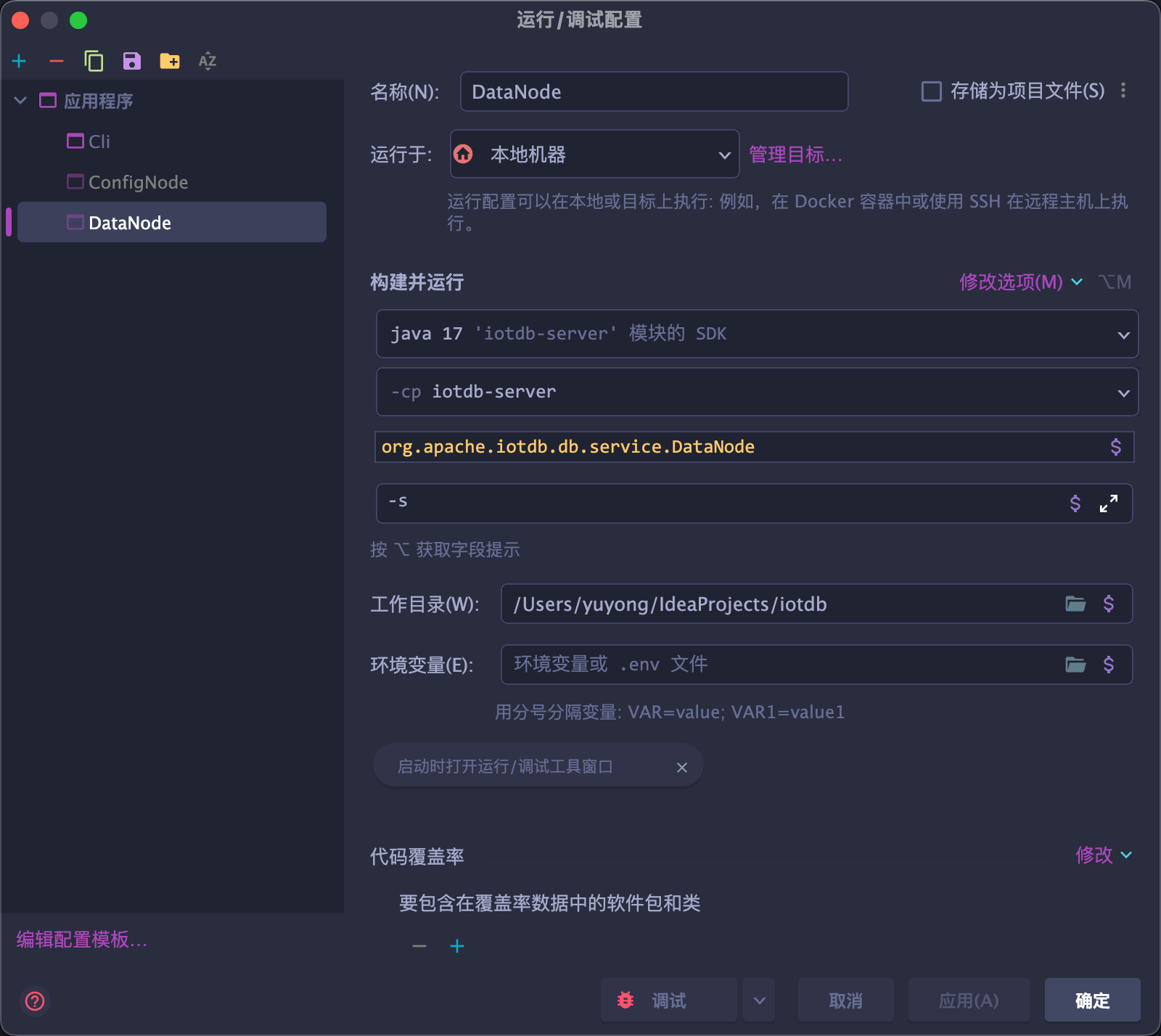The height and width of the screenshot is (1036, 1161).
Task: Click the save configuration disk icon
Action: (131, 61)
